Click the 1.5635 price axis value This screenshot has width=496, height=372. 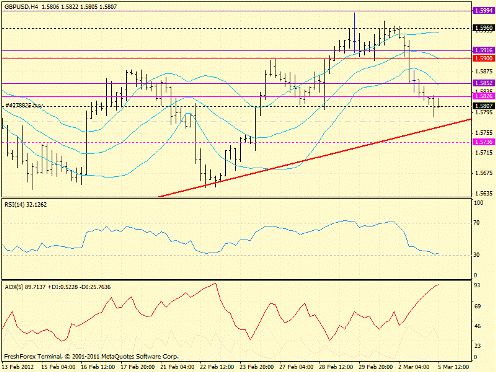(484, 193)
